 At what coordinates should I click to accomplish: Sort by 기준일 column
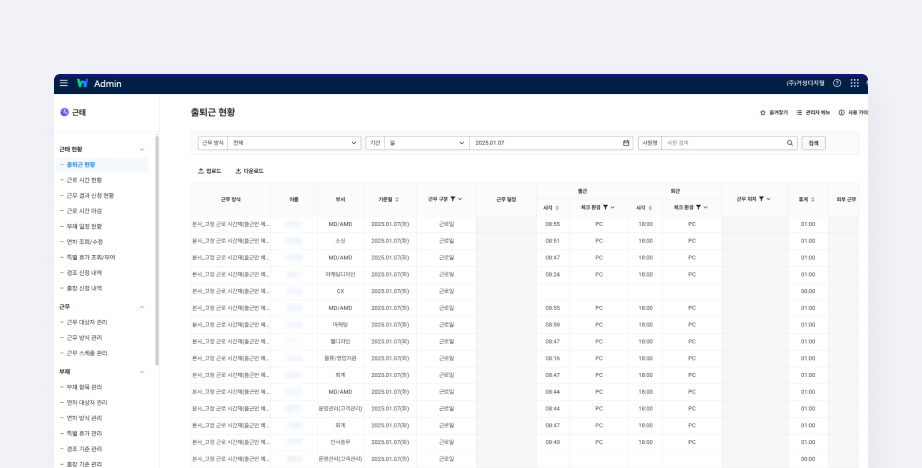[x=397, y=199]
